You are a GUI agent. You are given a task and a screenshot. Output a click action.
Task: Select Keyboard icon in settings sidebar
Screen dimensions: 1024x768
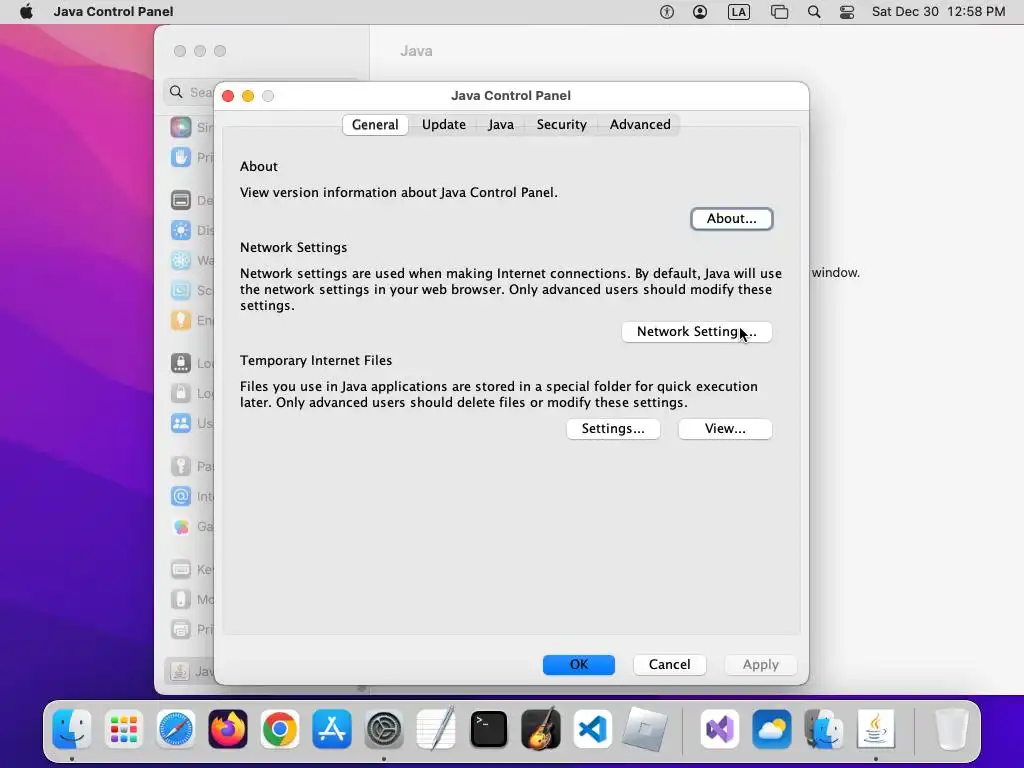click(x=181, y=569)
